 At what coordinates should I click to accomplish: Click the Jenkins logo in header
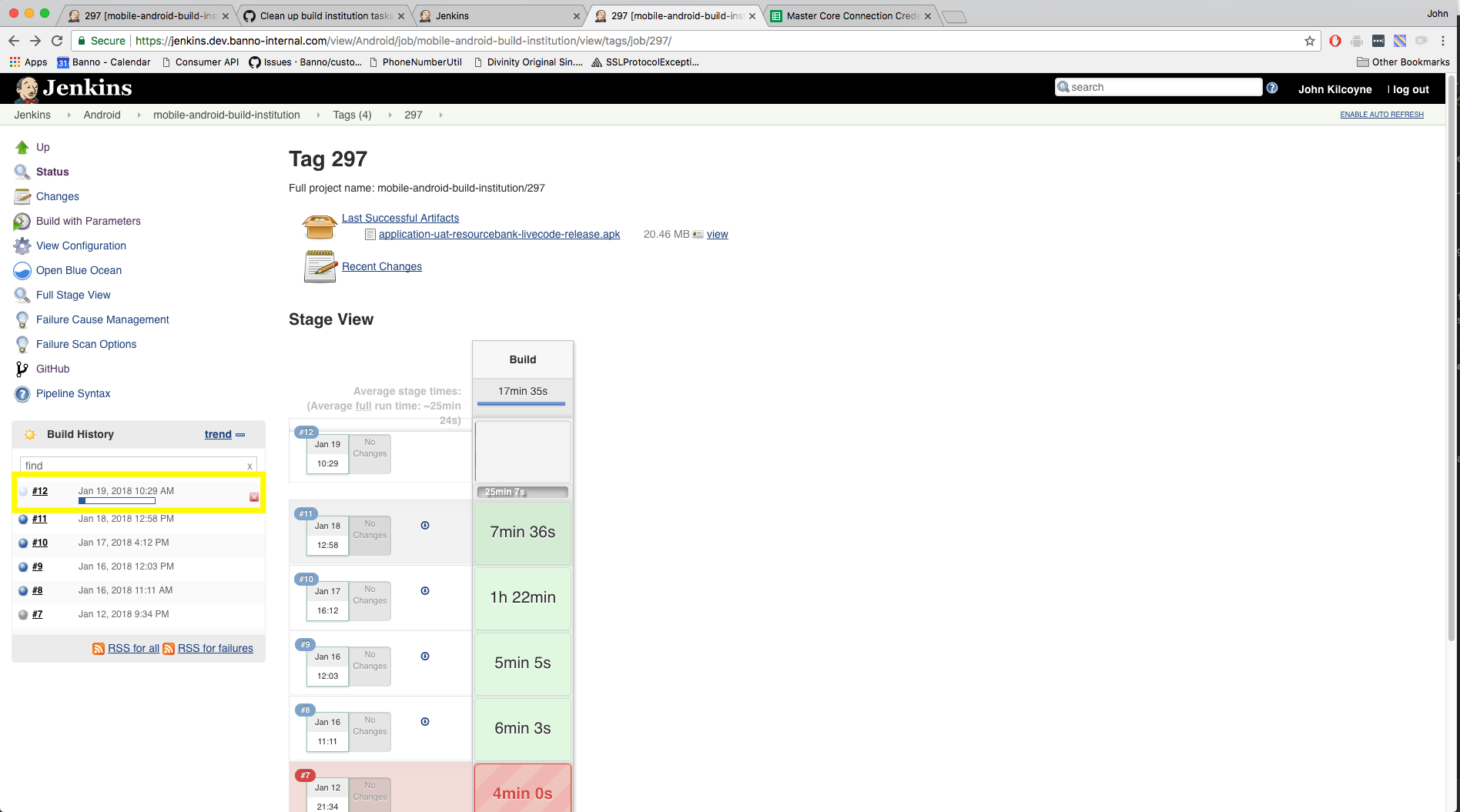(74, 89)
